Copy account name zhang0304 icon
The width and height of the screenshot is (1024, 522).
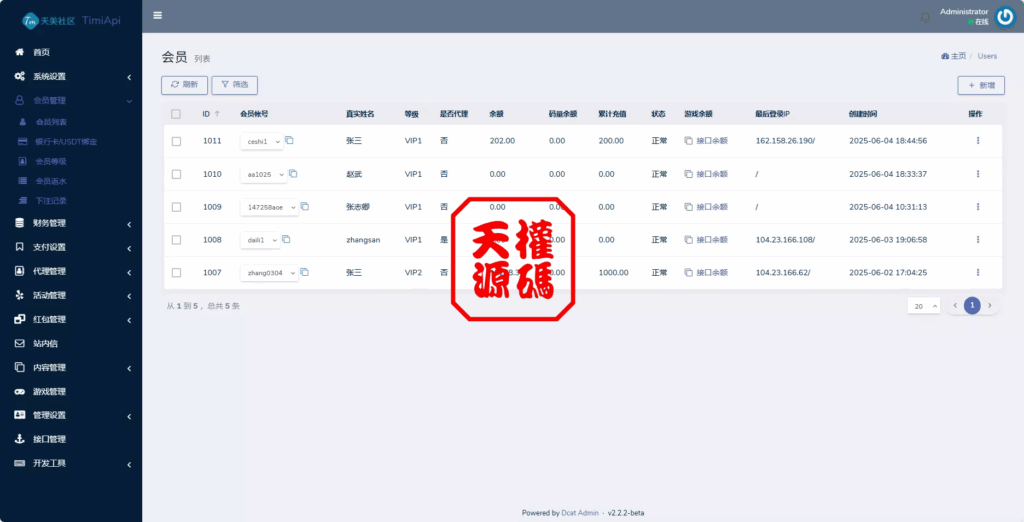pyautogui.click(x=304, y=272)
